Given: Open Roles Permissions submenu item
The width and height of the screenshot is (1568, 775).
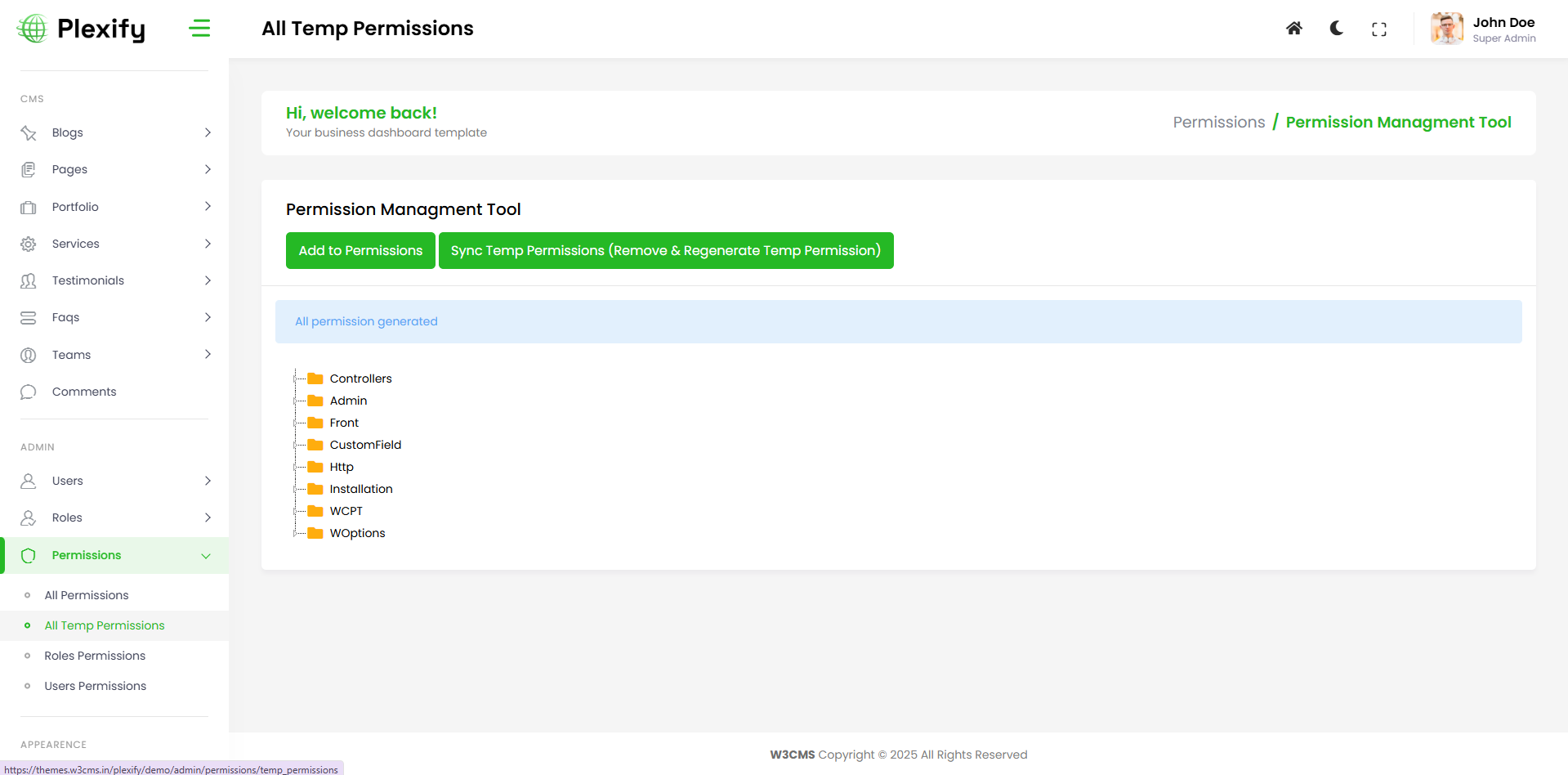Looking at the screenshot, I should [x=95, y=656].
